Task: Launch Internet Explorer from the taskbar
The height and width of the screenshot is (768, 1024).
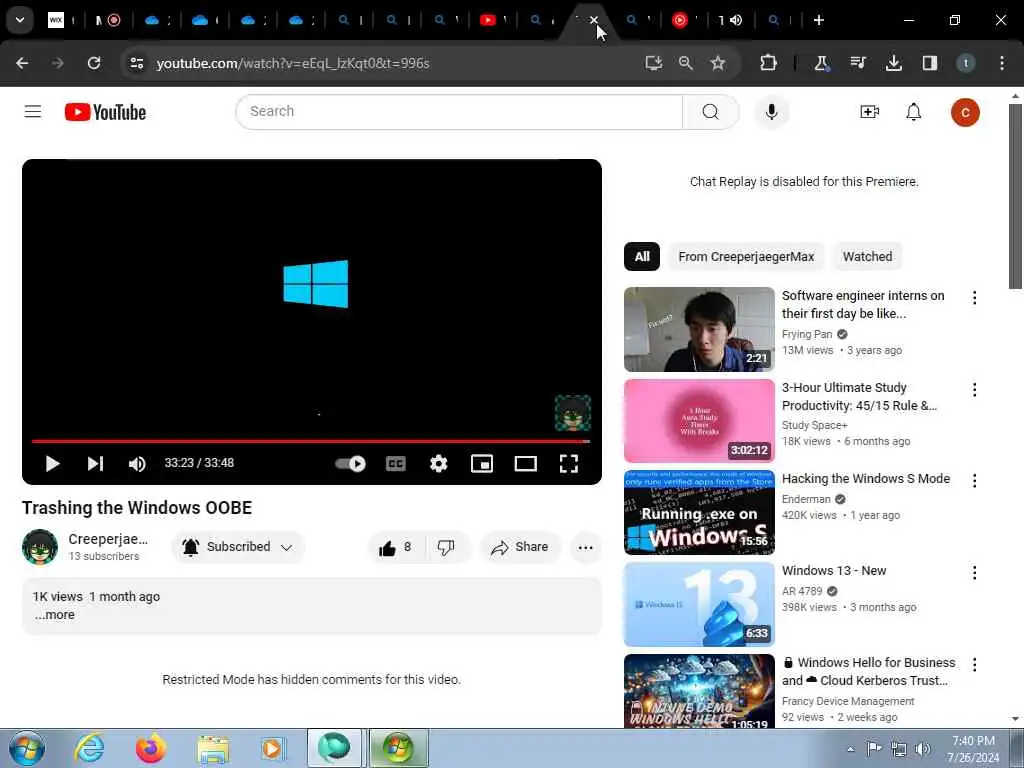Action: pos(88,748)
